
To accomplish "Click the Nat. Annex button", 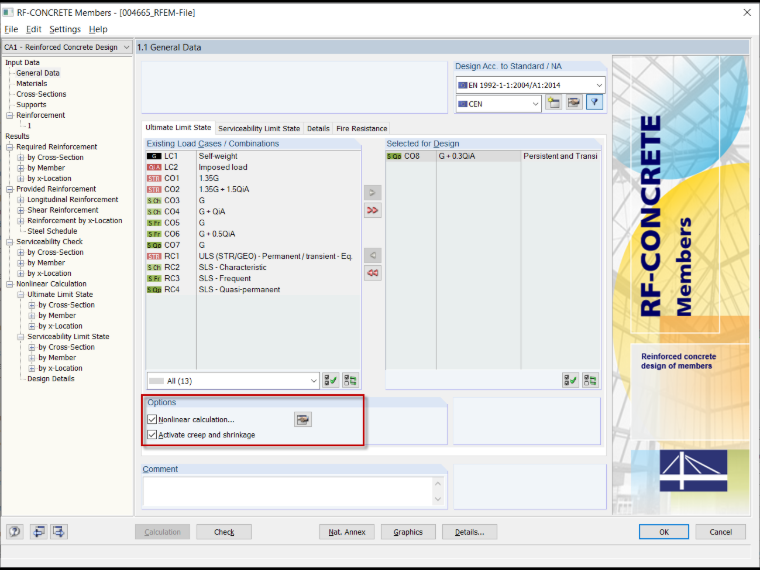I will pos(347,532).
